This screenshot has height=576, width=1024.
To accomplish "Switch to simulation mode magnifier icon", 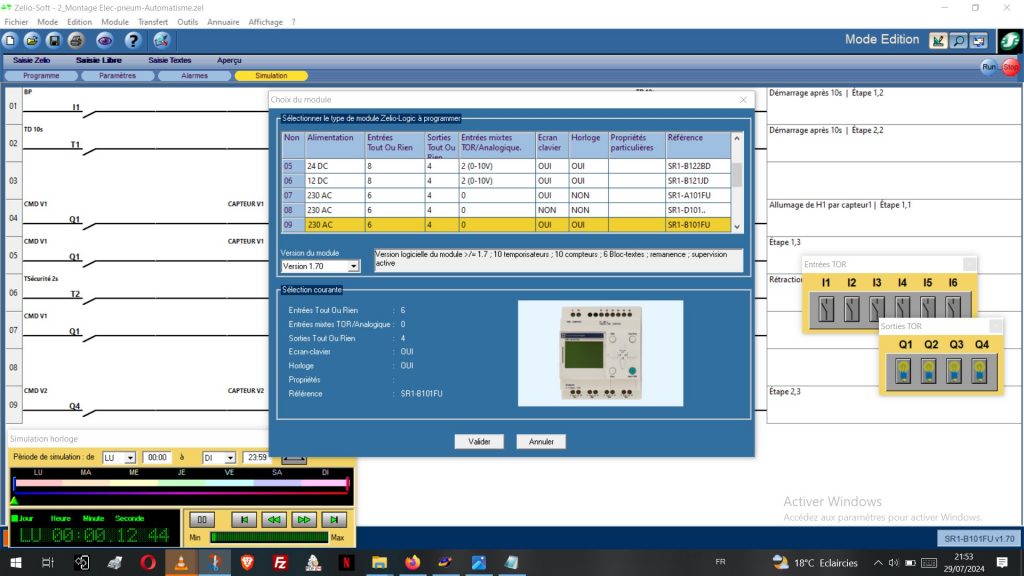I will click(959, 40).
